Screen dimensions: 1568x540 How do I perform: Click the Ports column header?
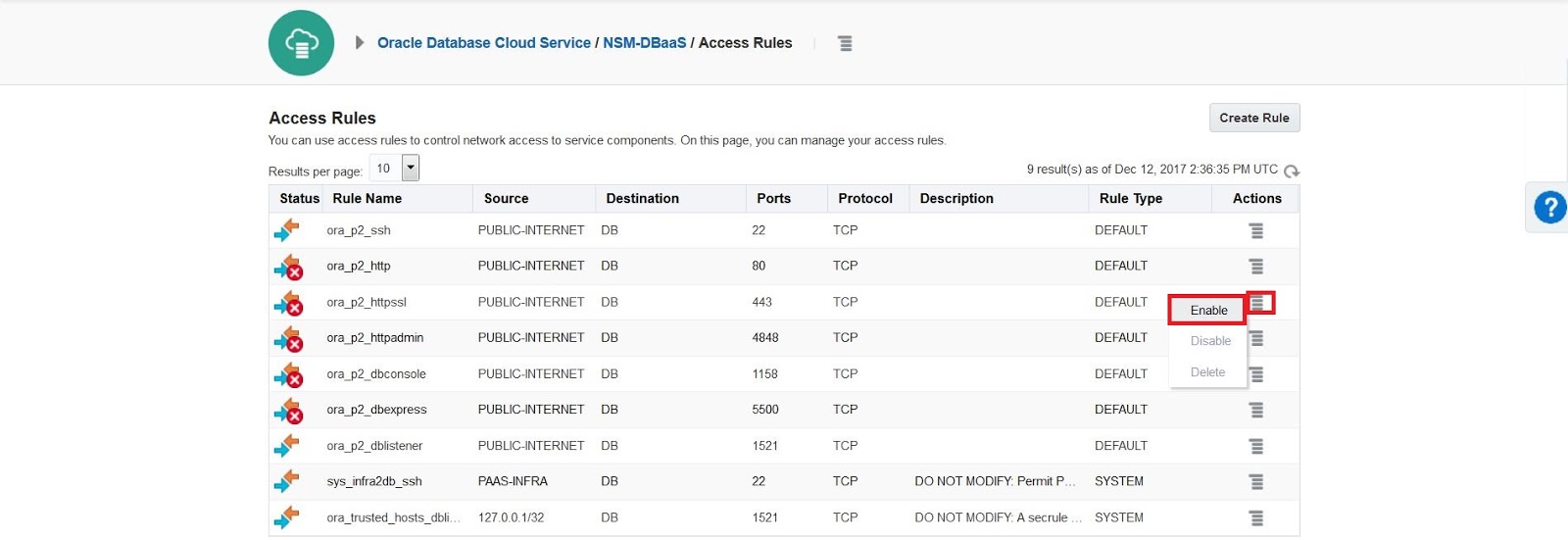pos(773,198)
